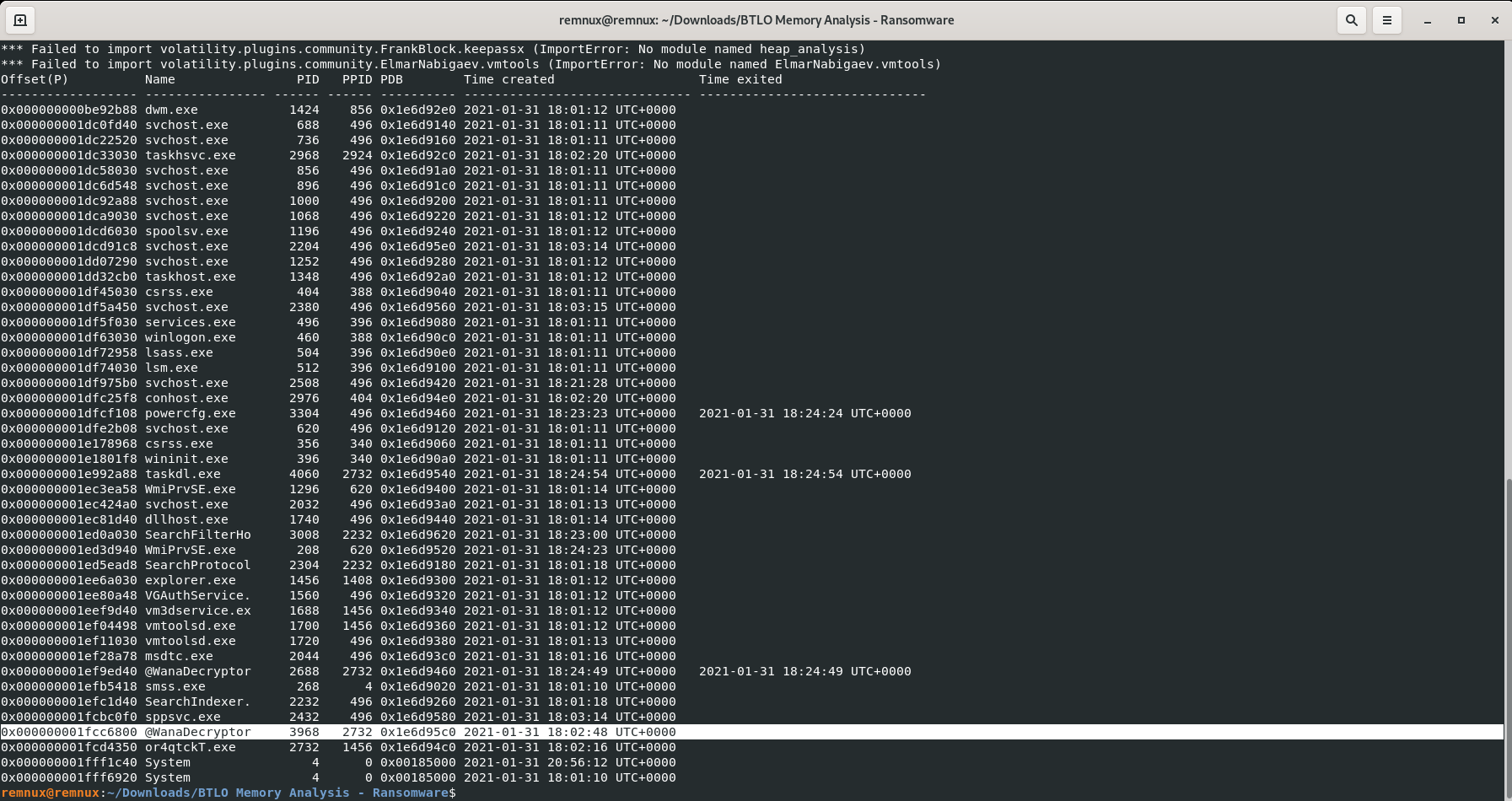
Task: Click @WanaDecryptor exit time 18:24:49
Action: (x=805, y=671)
